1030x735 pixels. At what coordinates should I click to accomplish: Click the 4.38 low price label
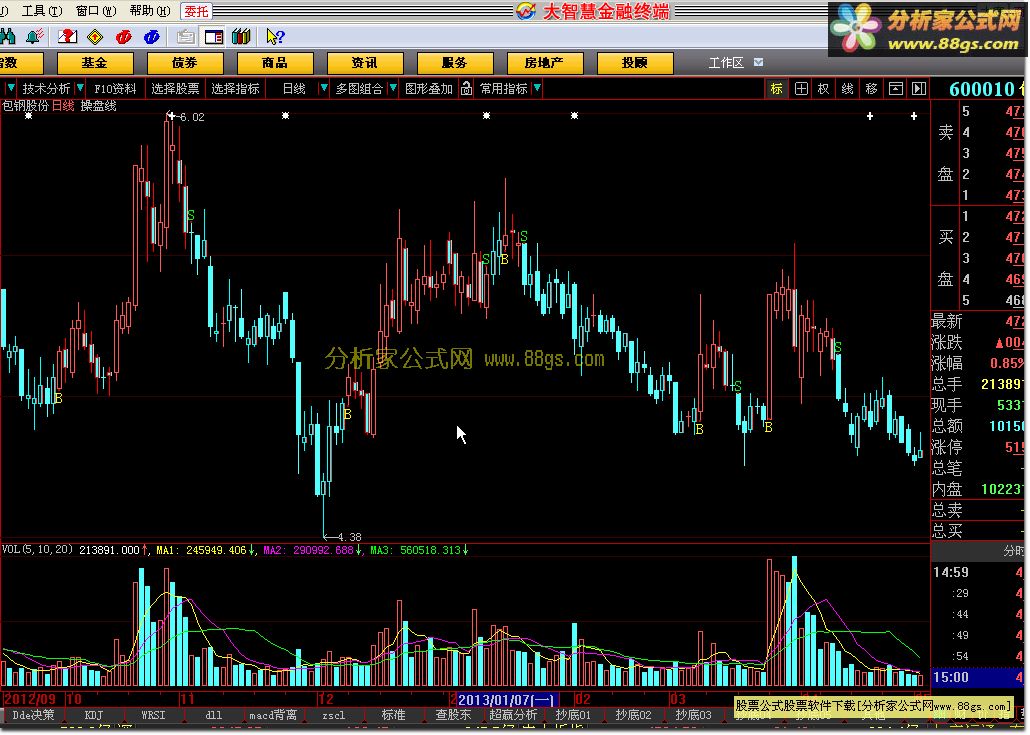(349, 537)
